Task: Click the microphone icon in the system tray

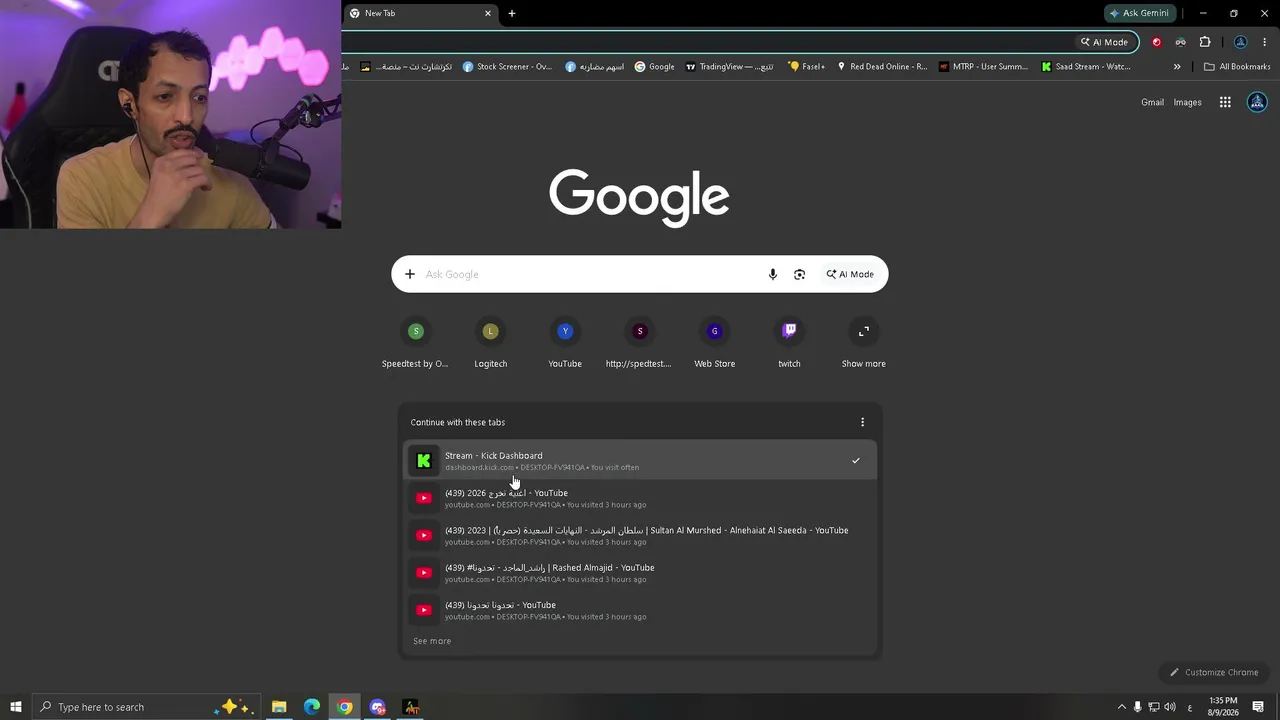Action: pyautogui.click(x=1137, y=707)
